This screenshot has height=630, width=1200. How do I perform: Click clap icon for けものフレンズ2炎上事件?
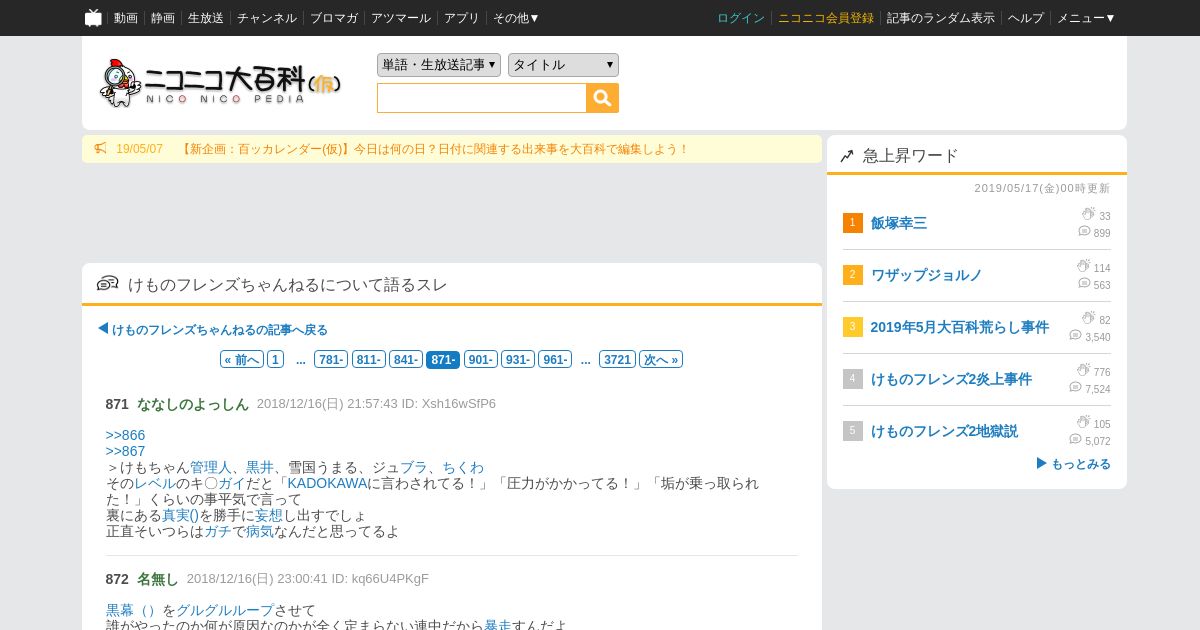1083,370
